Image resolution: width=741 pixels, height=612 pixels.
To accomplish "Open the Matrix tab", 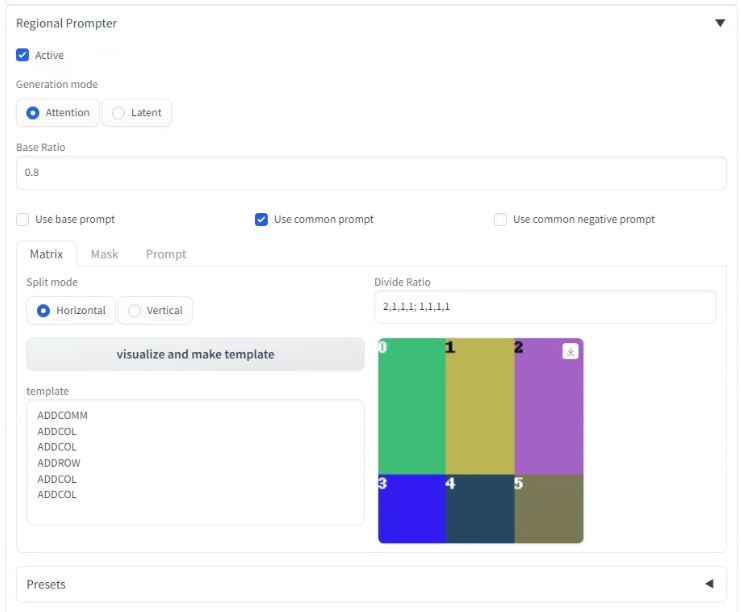I will coord(46,254).
